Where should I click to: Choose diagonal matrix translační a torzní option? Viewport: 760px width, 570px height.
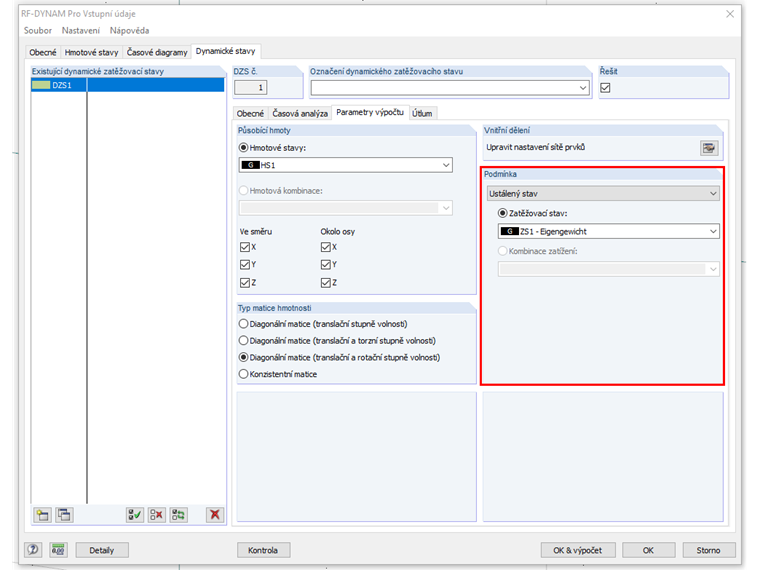(244, 340)
